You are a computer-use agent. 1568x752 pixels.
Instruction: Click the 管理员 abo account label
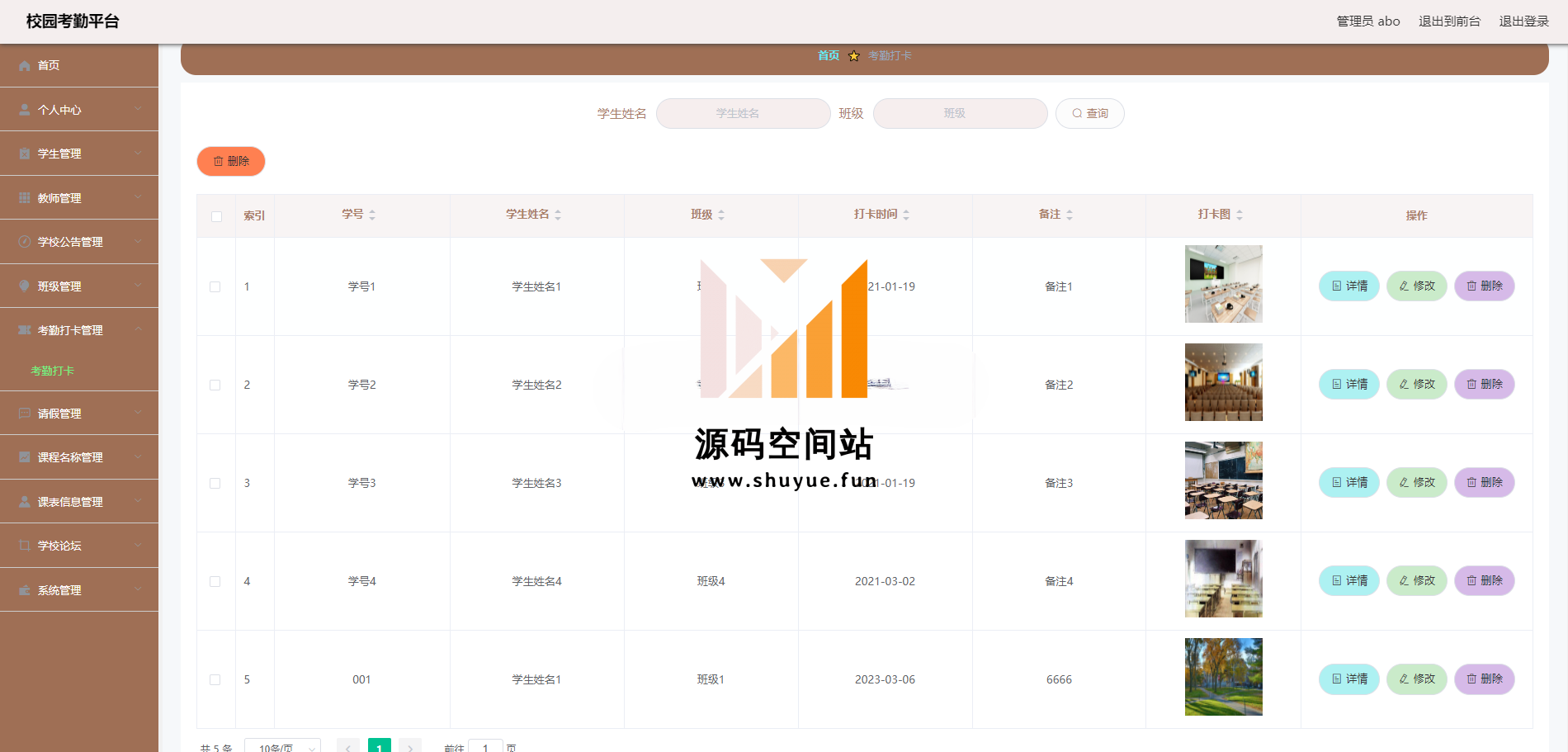coord(1368,21)
